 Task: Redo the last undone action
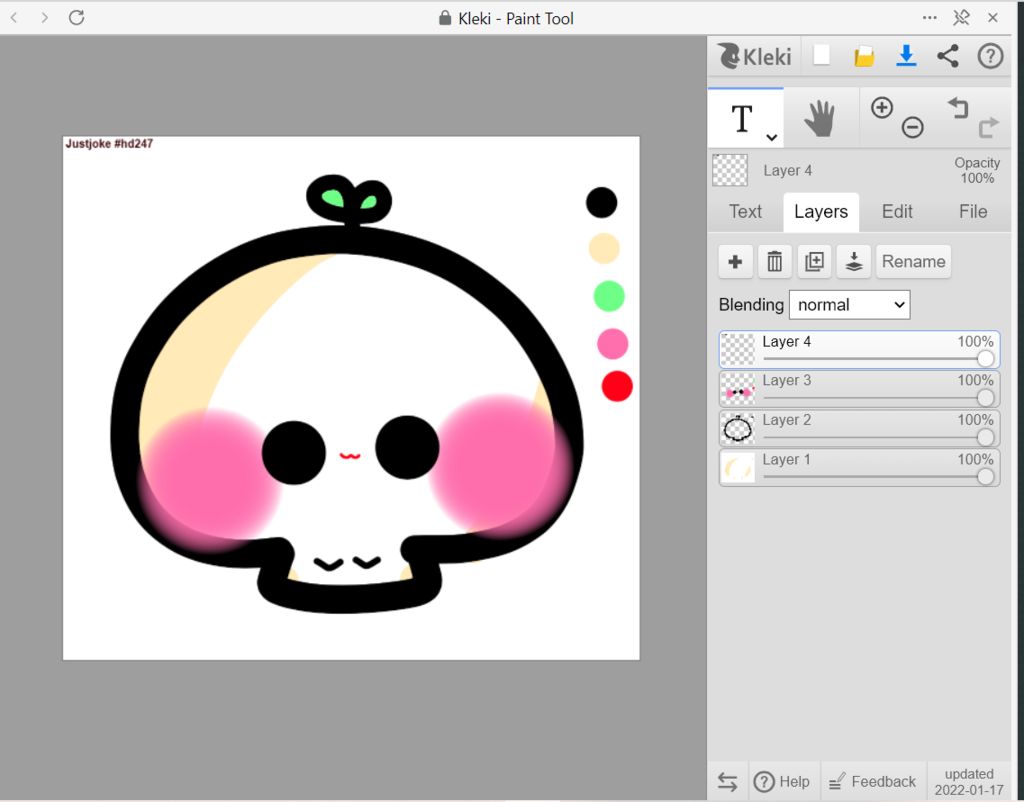click(989, 127)
